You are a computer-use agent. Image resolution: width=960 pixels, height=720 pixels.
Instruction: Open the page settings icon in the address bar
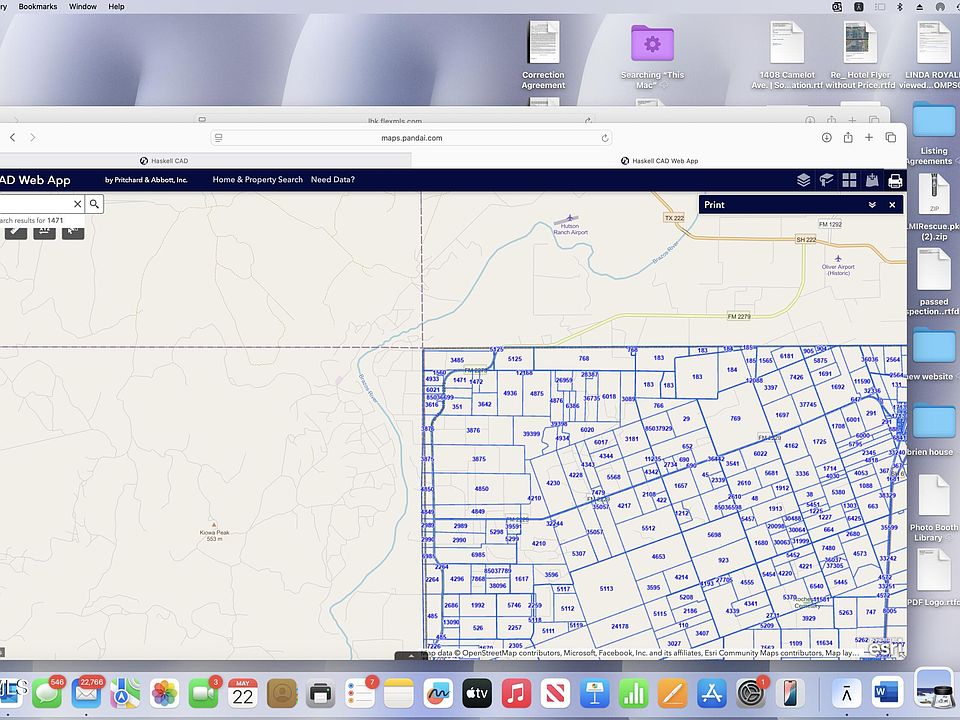(217, 137)
